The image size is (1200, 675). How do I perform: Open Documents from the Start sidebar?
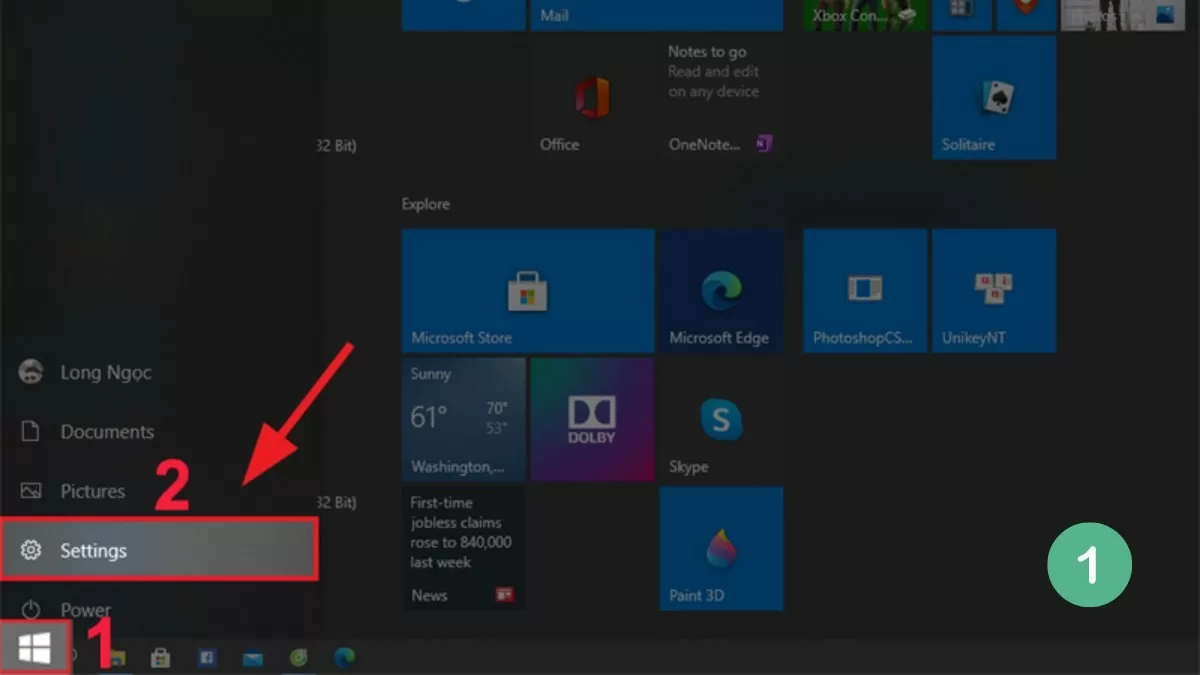[x=106, y=432]
